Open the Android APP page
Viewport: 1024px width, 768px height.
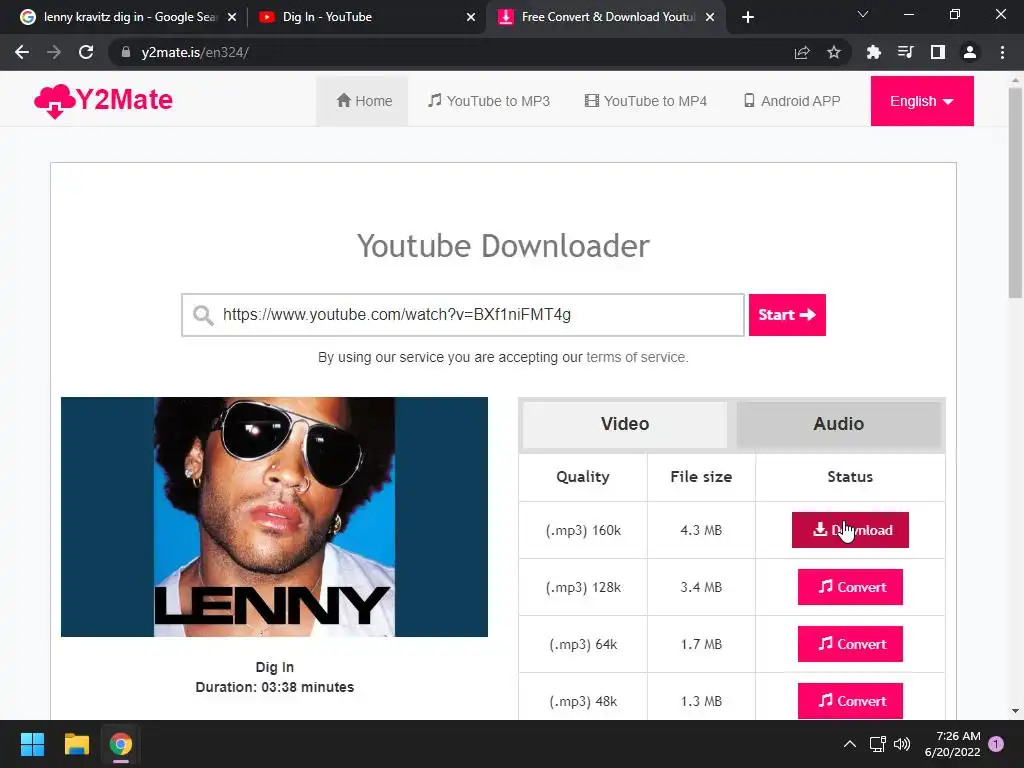[792, 101]
